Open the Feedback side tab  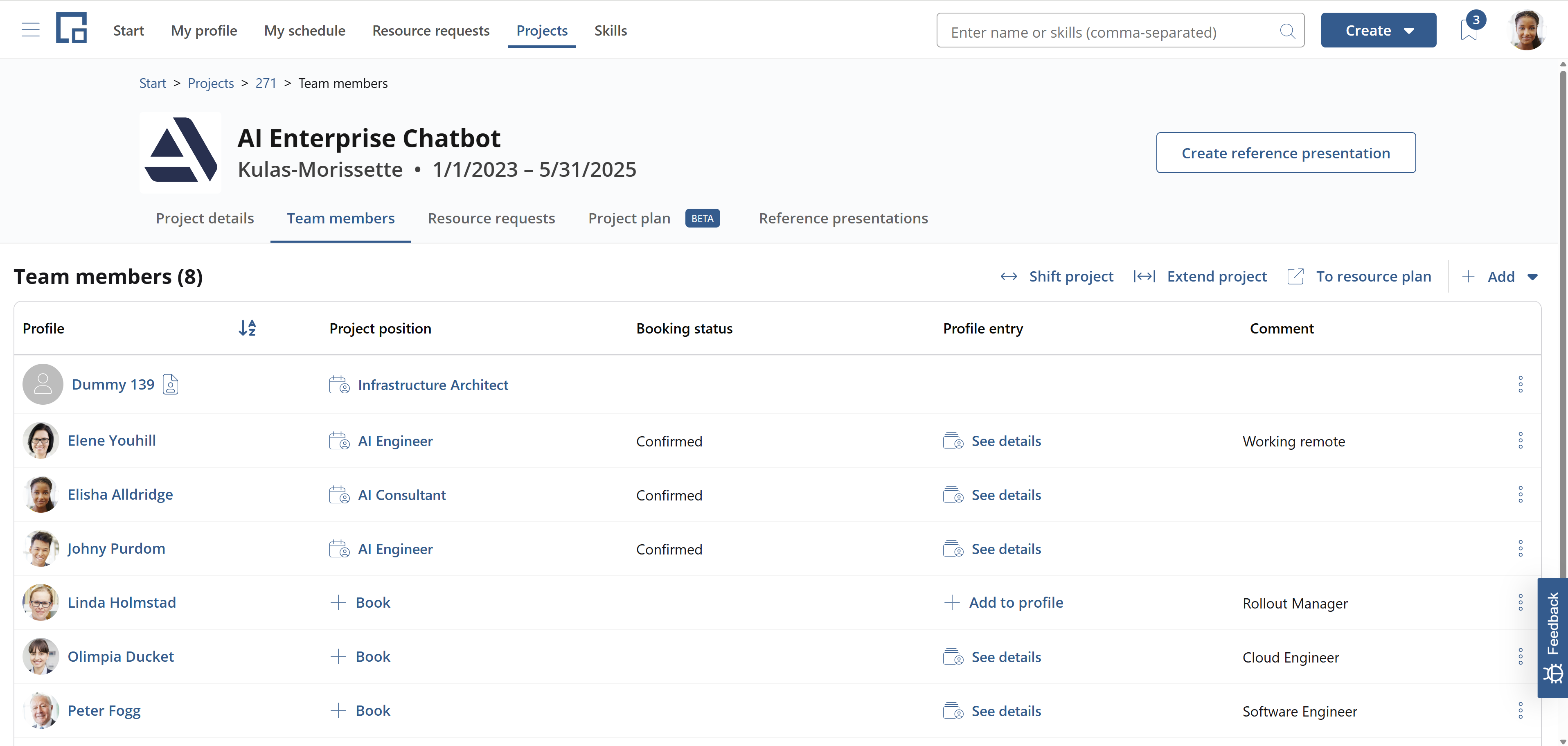pyautogui.click(x=1553, y=638)
